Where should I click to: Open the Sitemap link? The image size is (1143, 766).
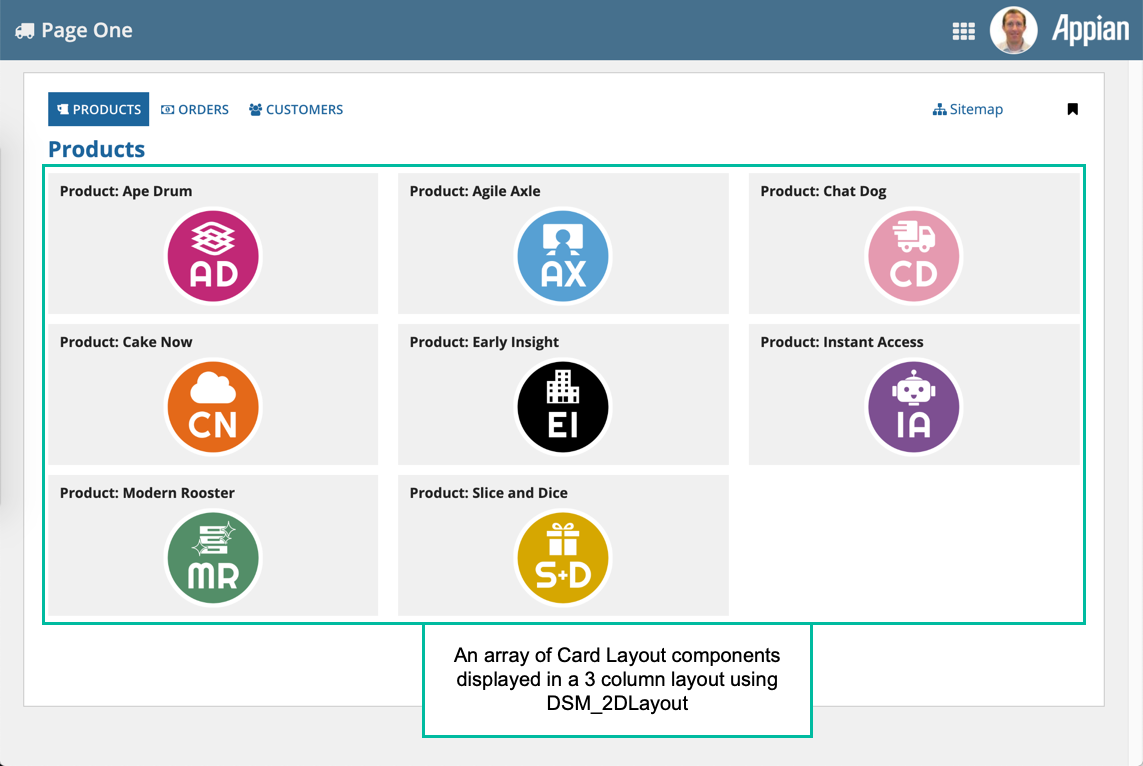coord(967,110)
